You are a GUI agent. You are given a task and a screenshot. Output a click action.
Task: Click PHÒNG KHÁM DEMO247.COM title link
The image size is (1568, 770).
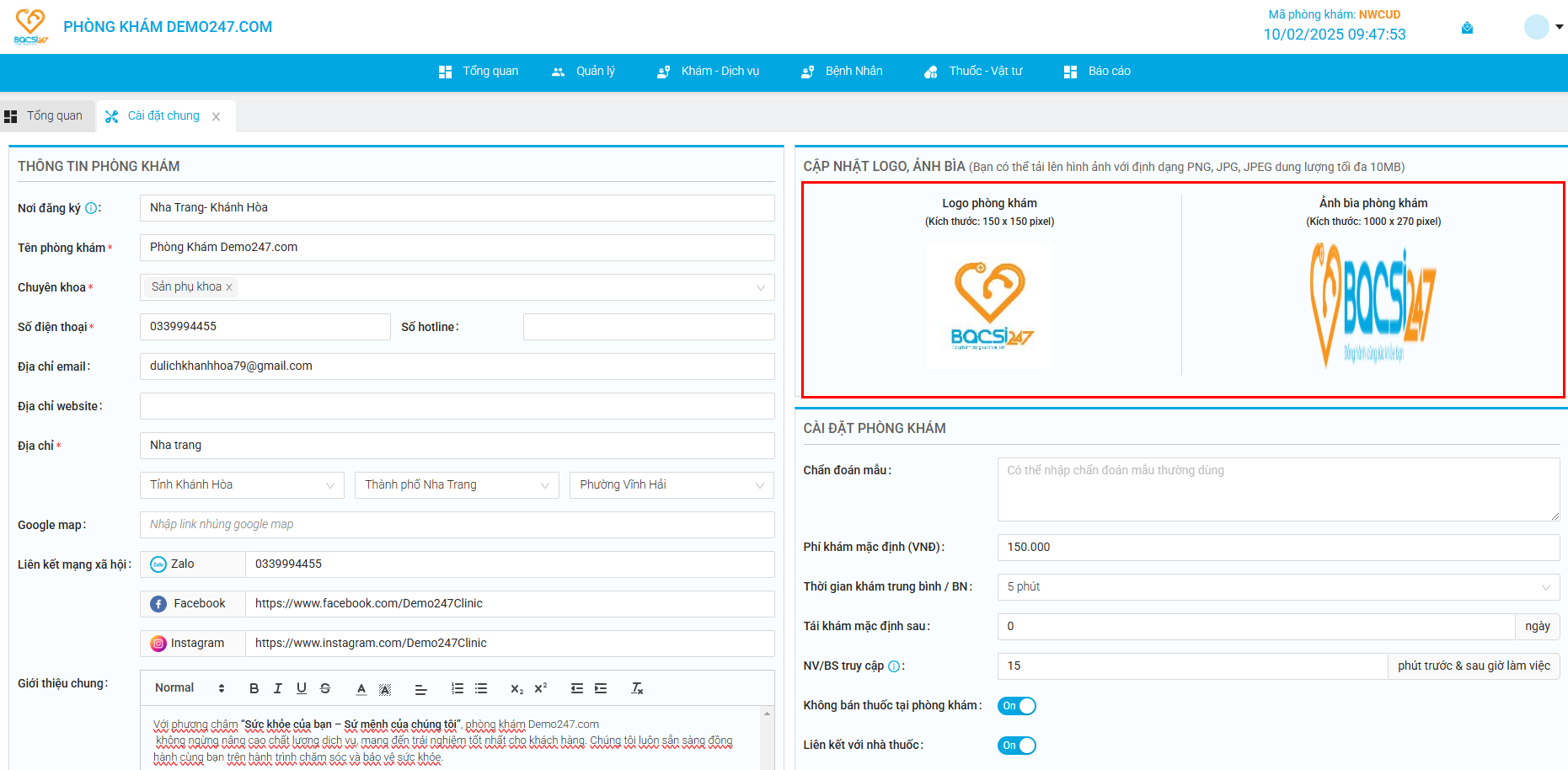168,27
